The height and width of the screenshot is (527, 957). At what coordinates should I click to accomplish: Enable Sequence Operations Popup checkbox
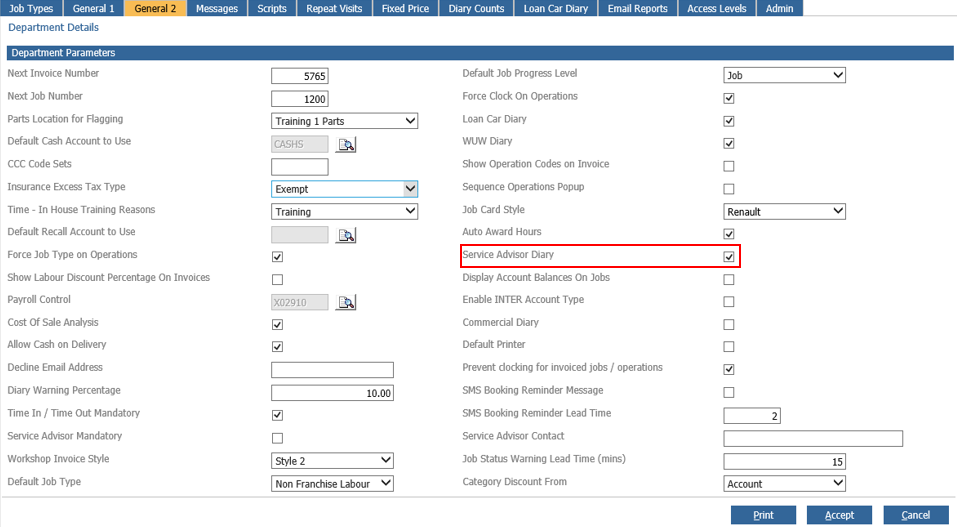pos(729,189)
